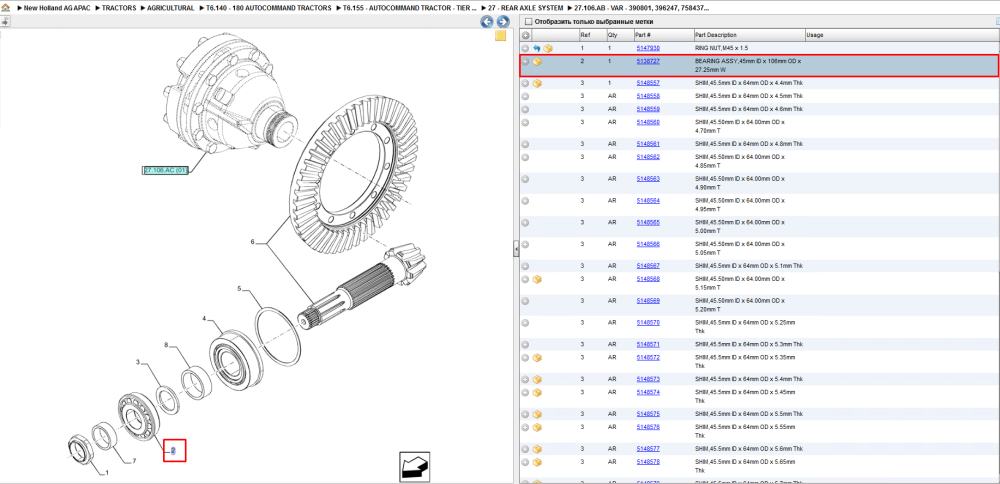The image size is (1000, 484).
Task: Select callout number 1 in diagram
Action: [x=107, y=473]
